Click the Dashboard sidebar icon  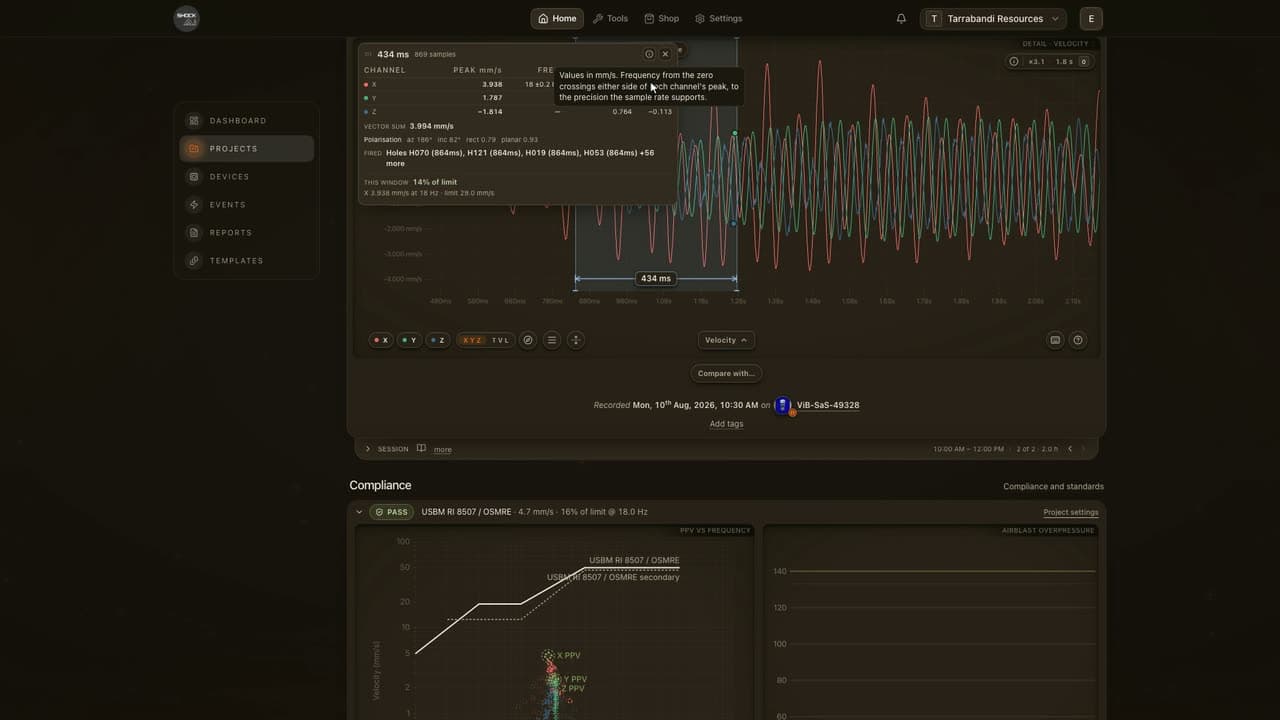[194, 121]
